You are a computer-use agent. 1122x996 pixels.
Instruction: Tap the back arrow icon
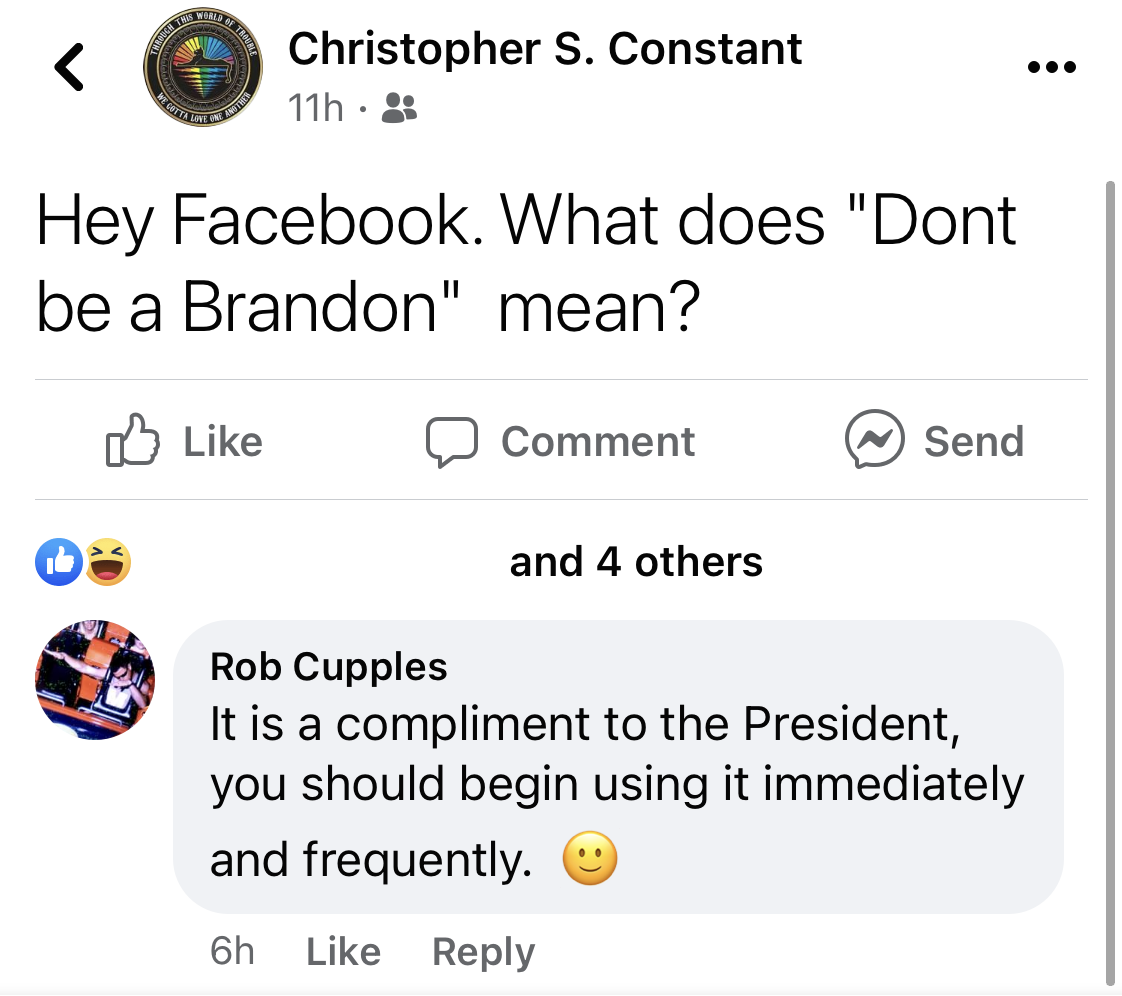(x=69, y=67)
